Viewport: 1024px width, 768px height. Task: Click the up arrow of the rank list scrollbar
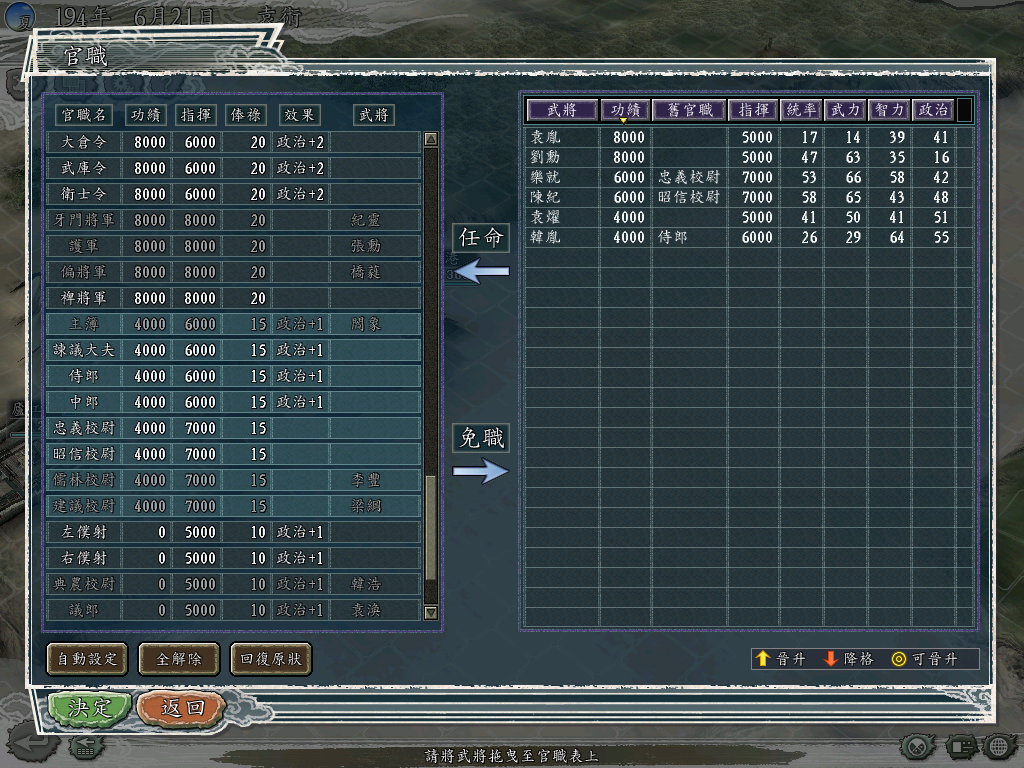tap(430, 139)
